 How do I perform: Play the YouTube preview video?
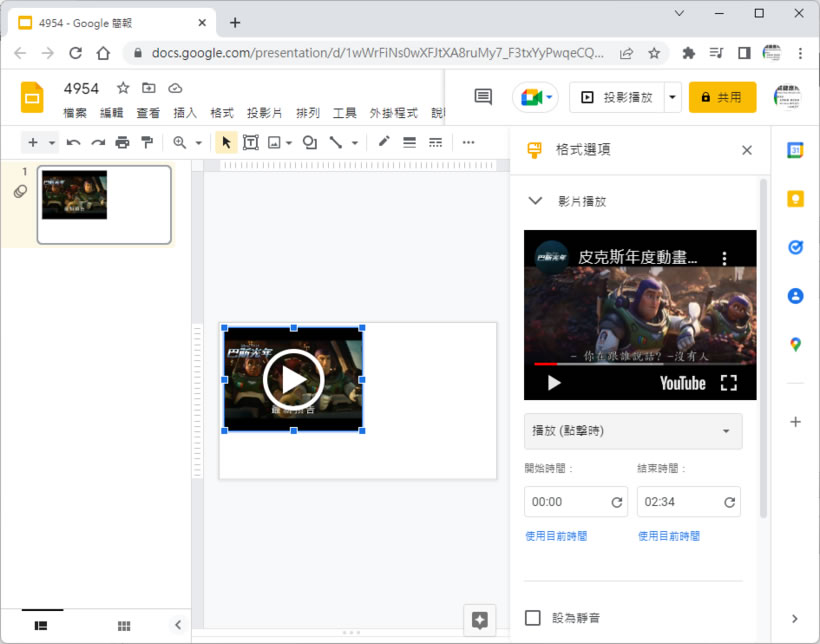(x=554, y=383)
